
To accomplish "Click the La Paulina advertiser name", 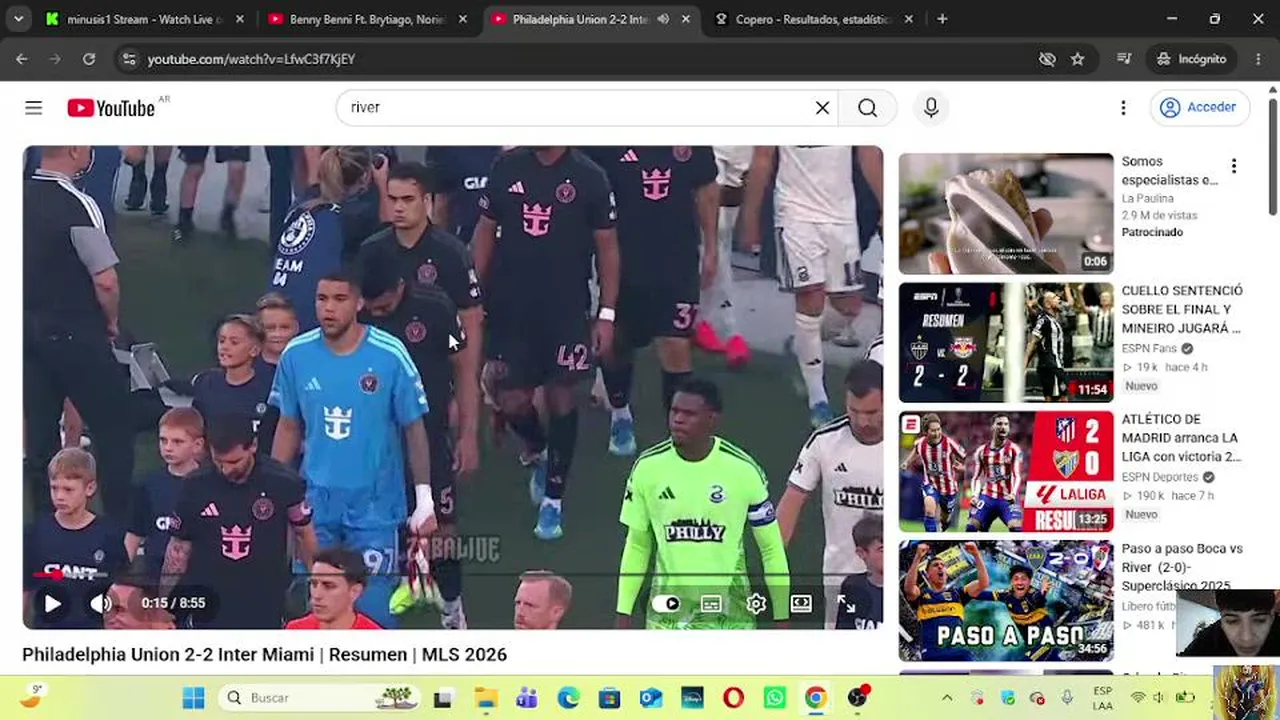I will [1147, 198].
